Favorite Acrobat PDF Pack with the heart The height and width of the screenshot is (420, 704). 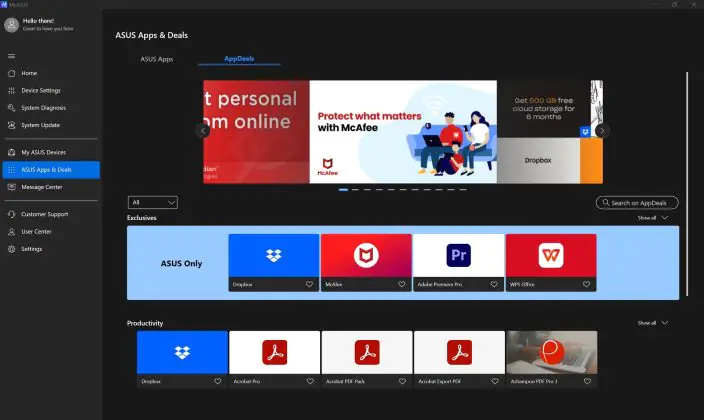tap(403, 381)
